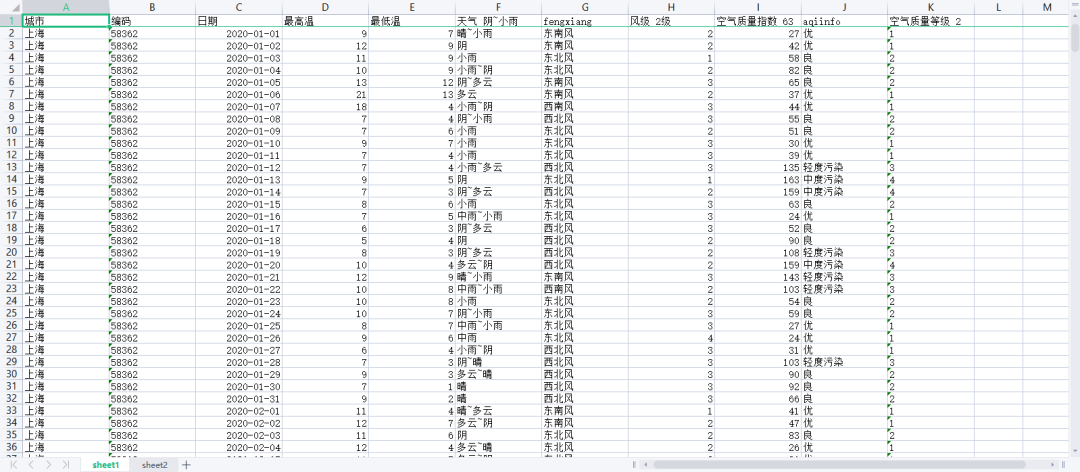
Task: Click the last sheet navigation arrow
Action: tap(65, 465)
